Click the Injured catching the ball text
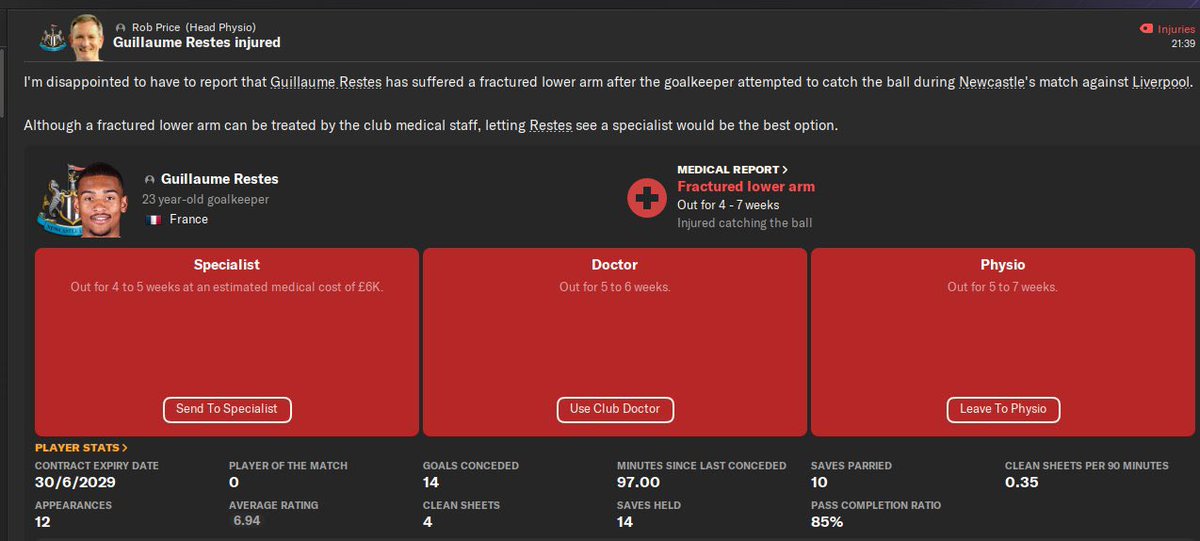The width and height of the screenshot is (1200, 541). pyautogui.click(x=745, y=223)
